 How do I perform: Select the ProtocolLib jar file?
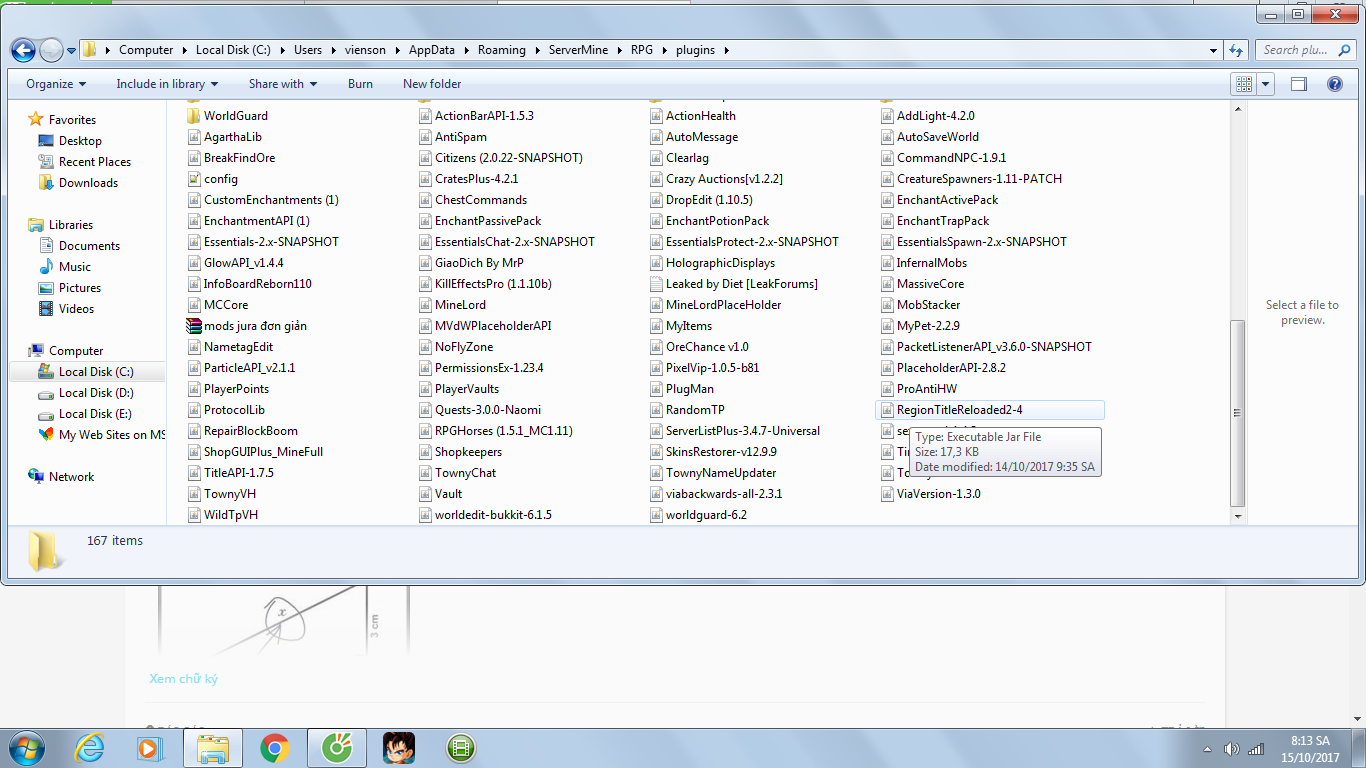(226, 410)
